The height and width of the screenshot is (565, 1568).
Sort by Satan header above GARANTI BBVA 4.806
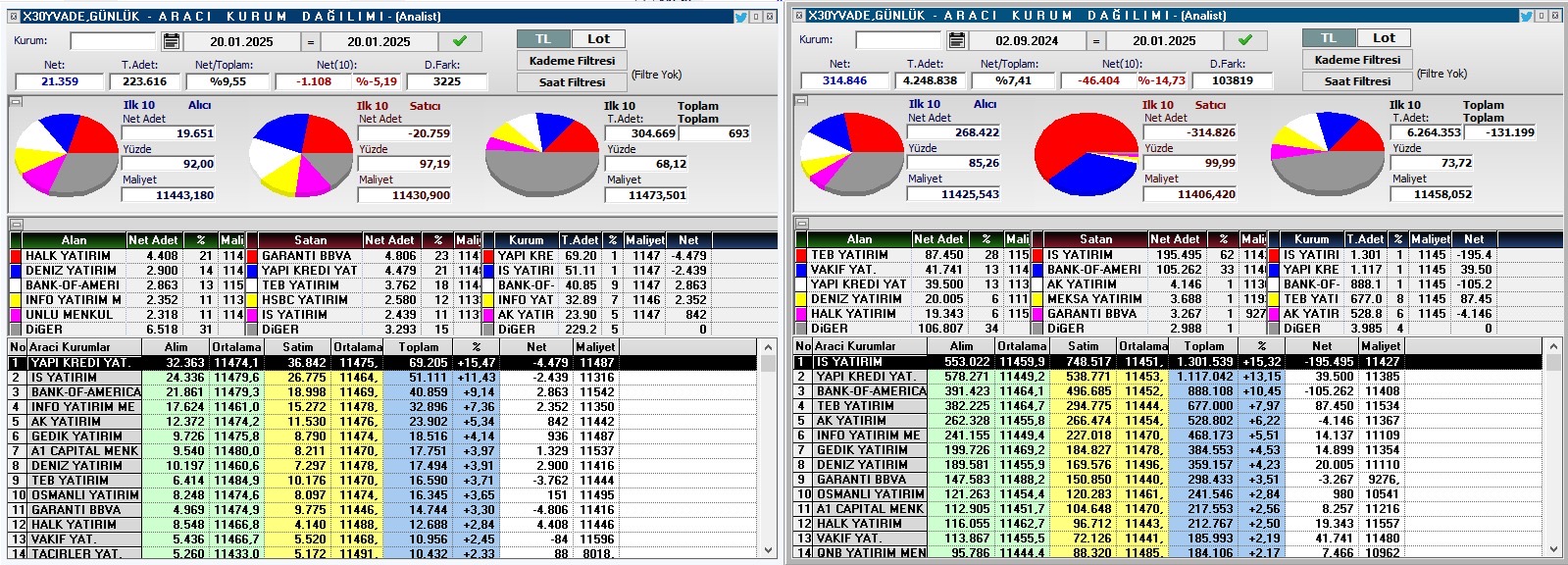(311, 239)
